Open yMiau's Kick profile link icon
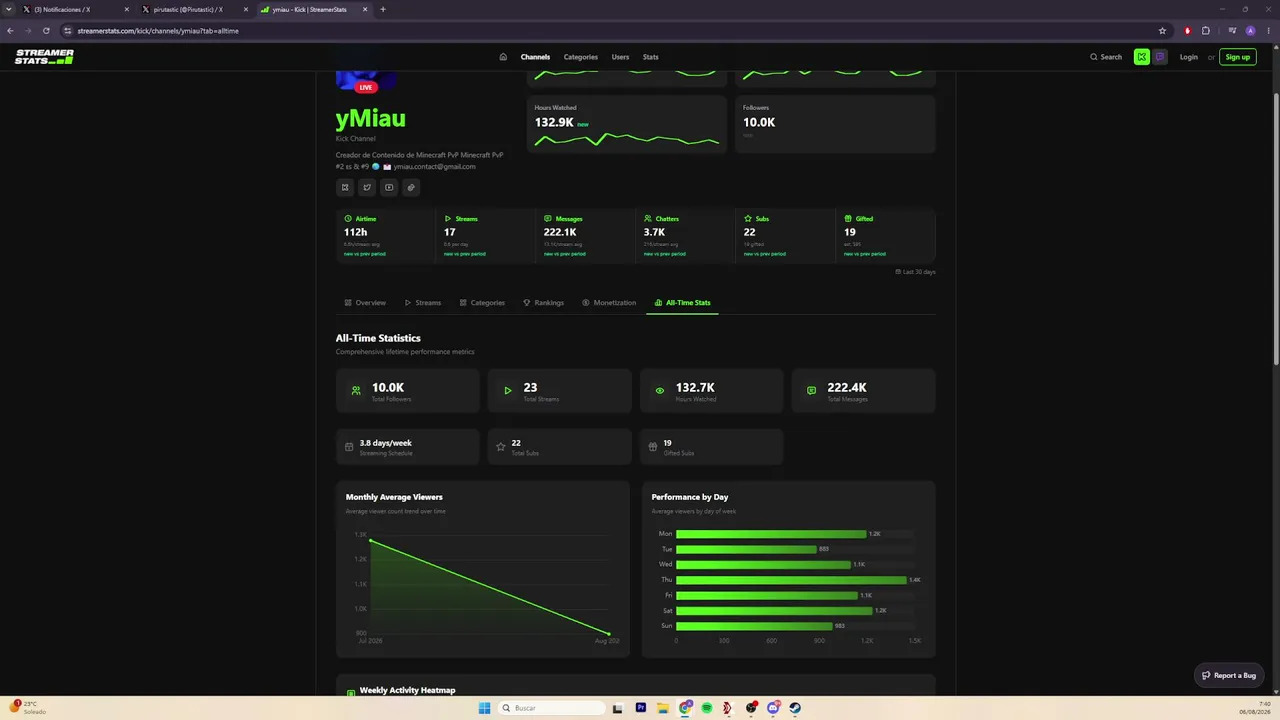Screen dimensions: 1280x720 click(345, 187)
